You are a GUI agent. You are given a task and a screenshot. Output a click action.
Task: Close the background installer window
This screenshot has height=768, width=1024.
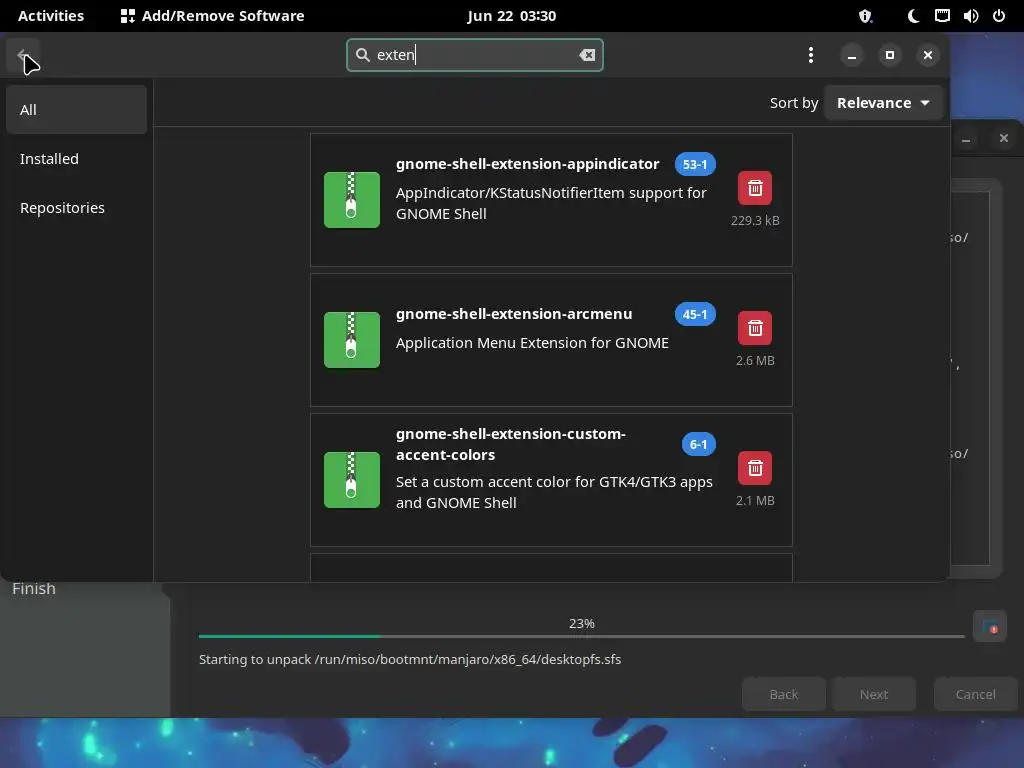point(1004,138)
